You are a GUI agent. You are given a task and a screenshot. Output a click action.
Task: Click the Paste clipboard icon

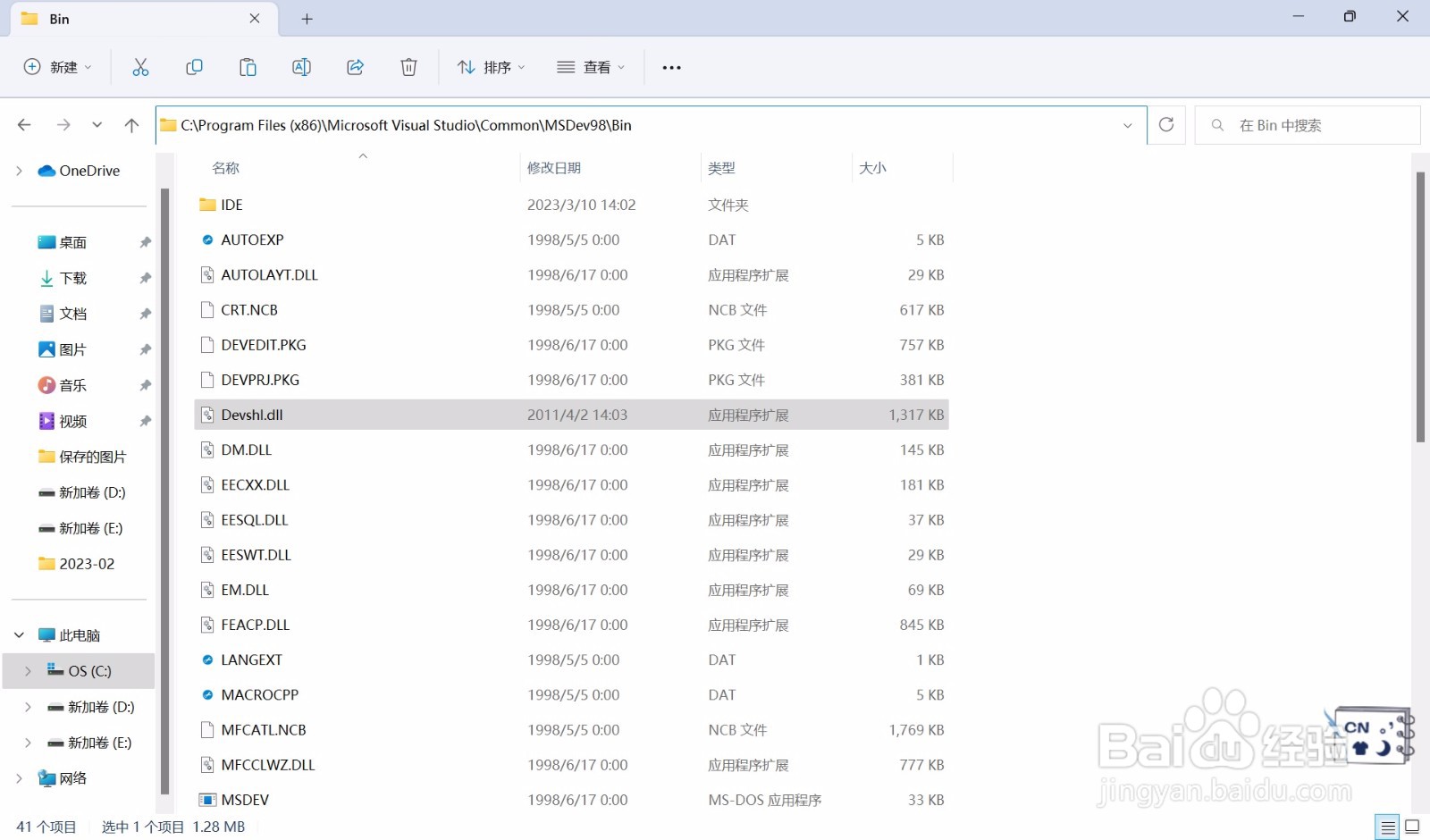point(248,67)
